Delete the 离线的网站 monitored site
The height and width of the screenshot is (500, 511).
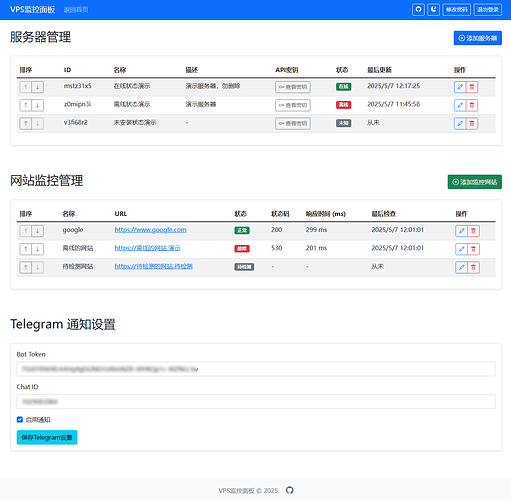pos(473,249)
